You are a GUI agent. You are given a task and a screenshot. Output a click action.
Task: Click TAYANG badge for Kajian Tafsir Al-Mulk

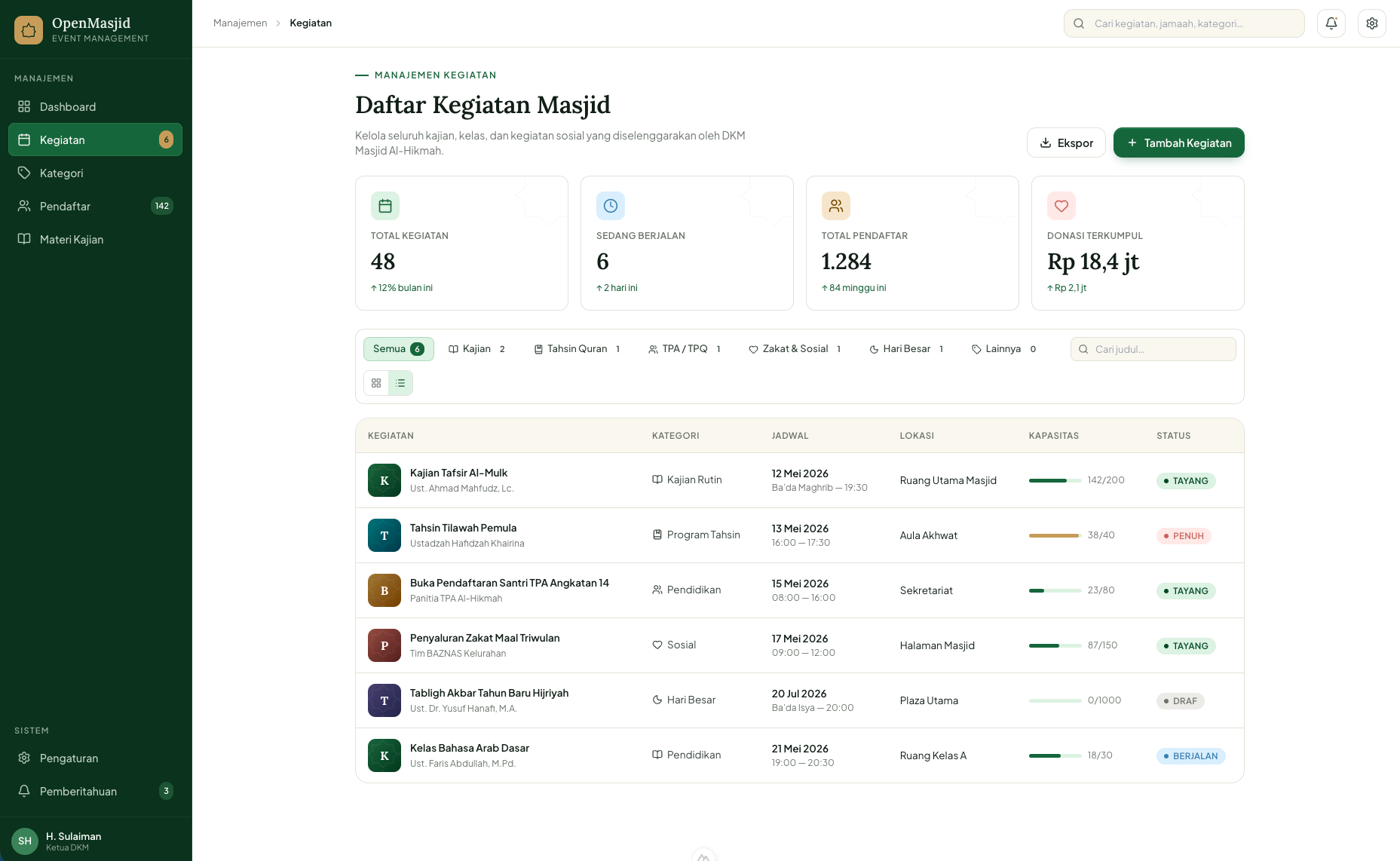[x=1186, y=481]
